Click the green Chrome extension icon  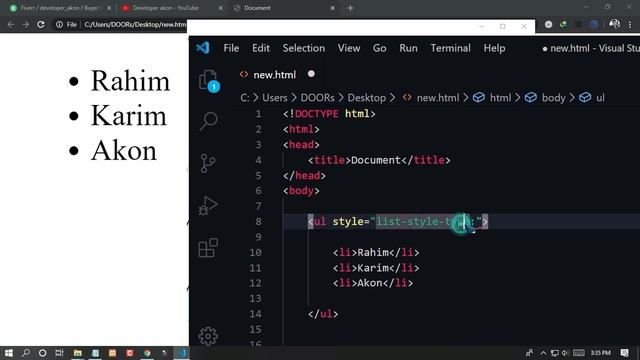[x=563, y=24]
